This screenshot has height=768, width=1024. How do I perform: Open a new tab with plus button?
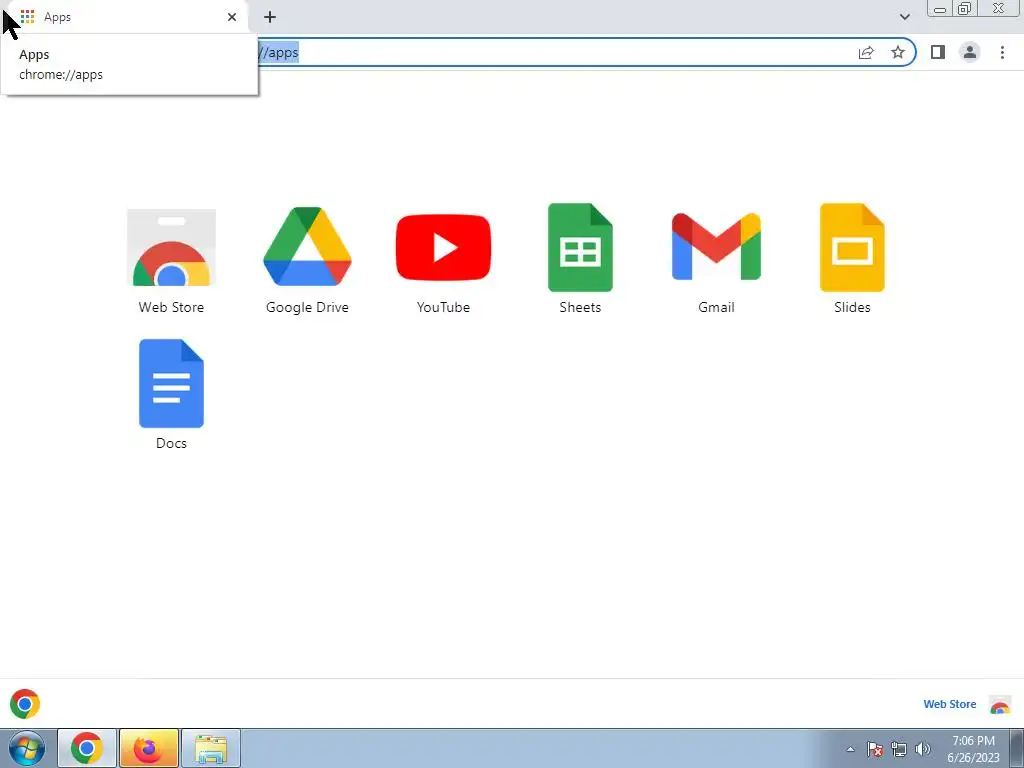[x=270, y=17]
